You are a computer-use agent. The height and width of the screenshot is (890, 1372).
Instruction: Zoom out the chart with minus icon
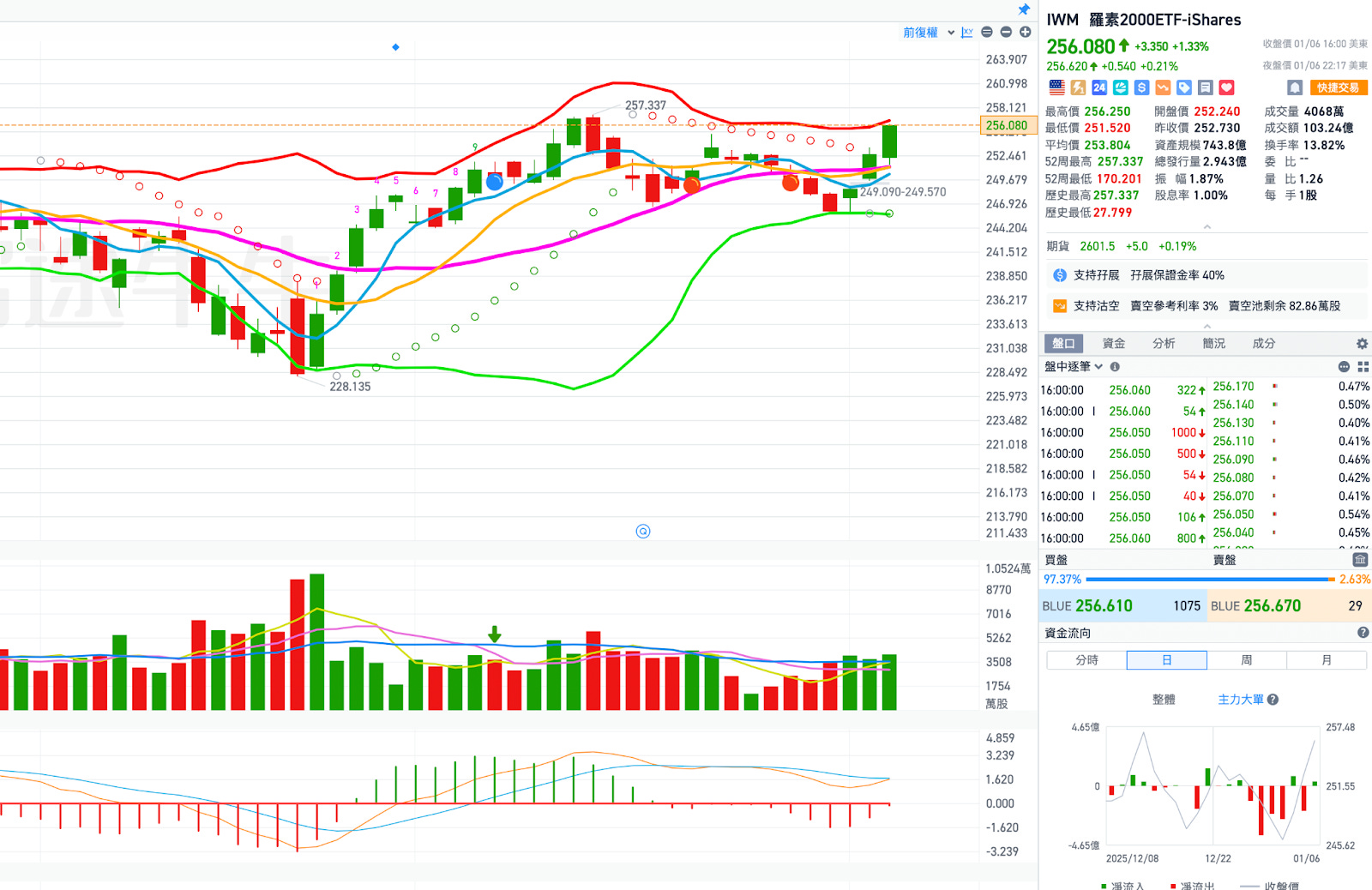pyautogui.click(x=1006, y=32)
